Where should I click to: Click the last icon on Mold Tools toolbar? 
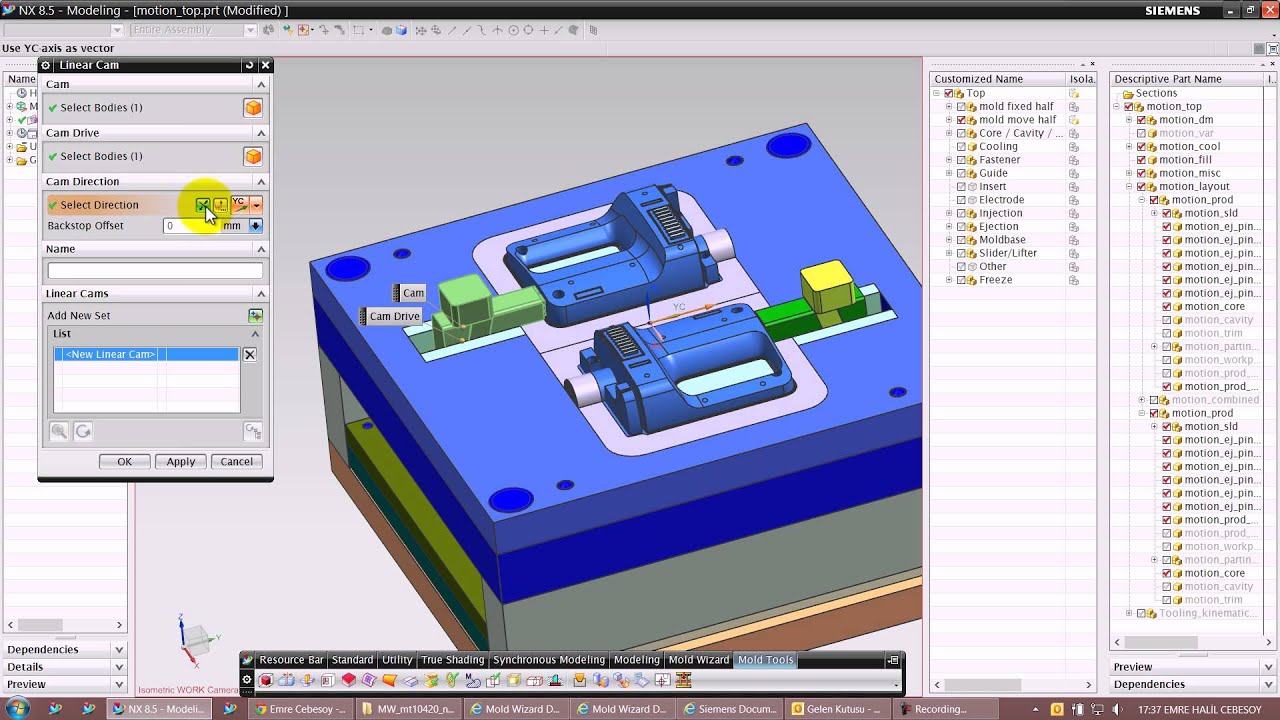click(x=684, y=680)
